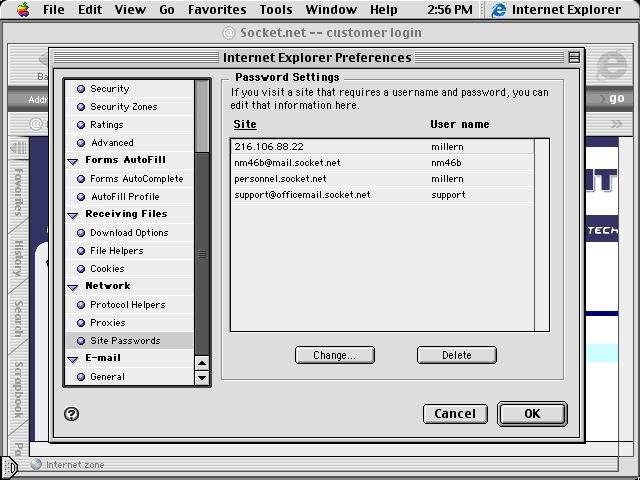Screen dimensions: 640x480
Task: Click the Change... button
Action: pyautogui.click(x=334, y=355)
